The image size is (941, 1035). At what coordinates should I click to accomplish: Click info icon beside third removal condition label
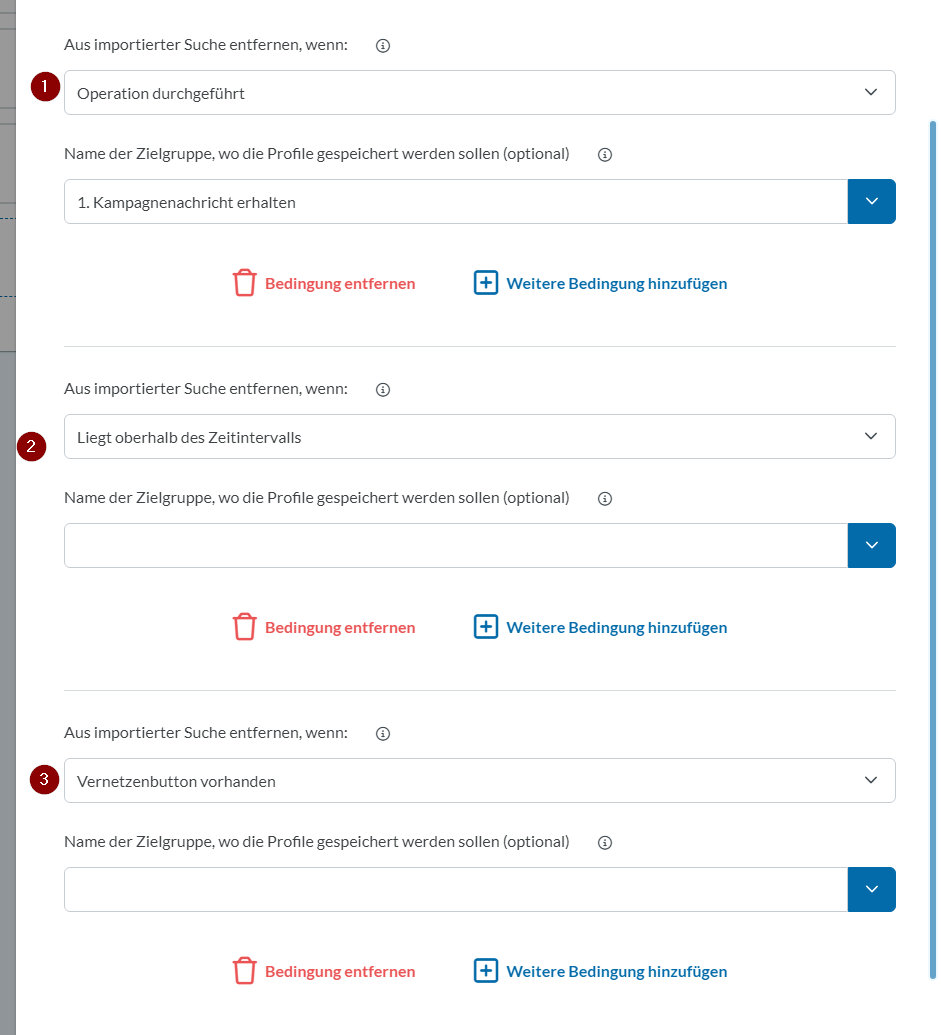click(x=382, y=734)
